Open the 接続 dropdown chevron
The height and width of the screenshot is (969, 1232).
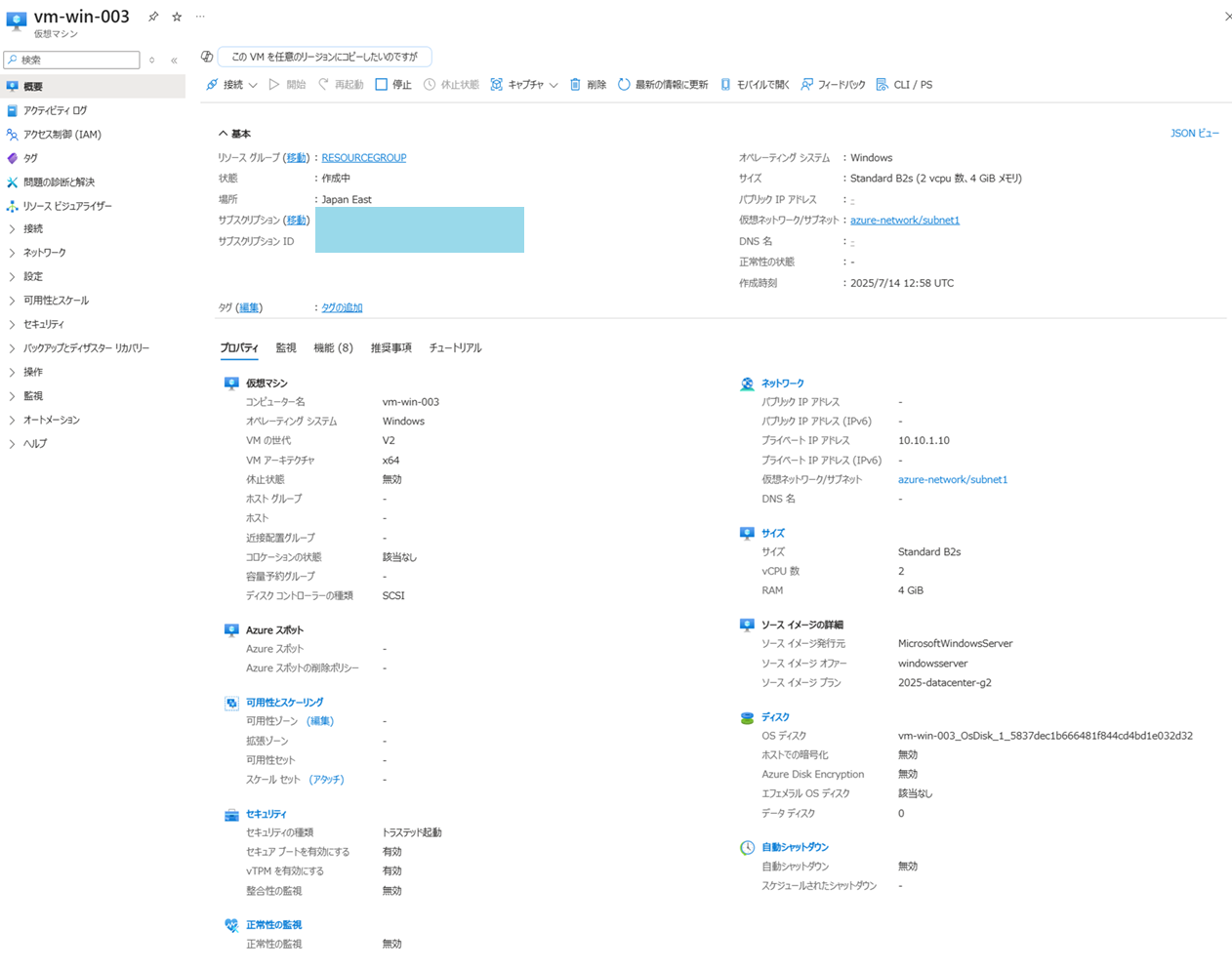coord(252,84)
